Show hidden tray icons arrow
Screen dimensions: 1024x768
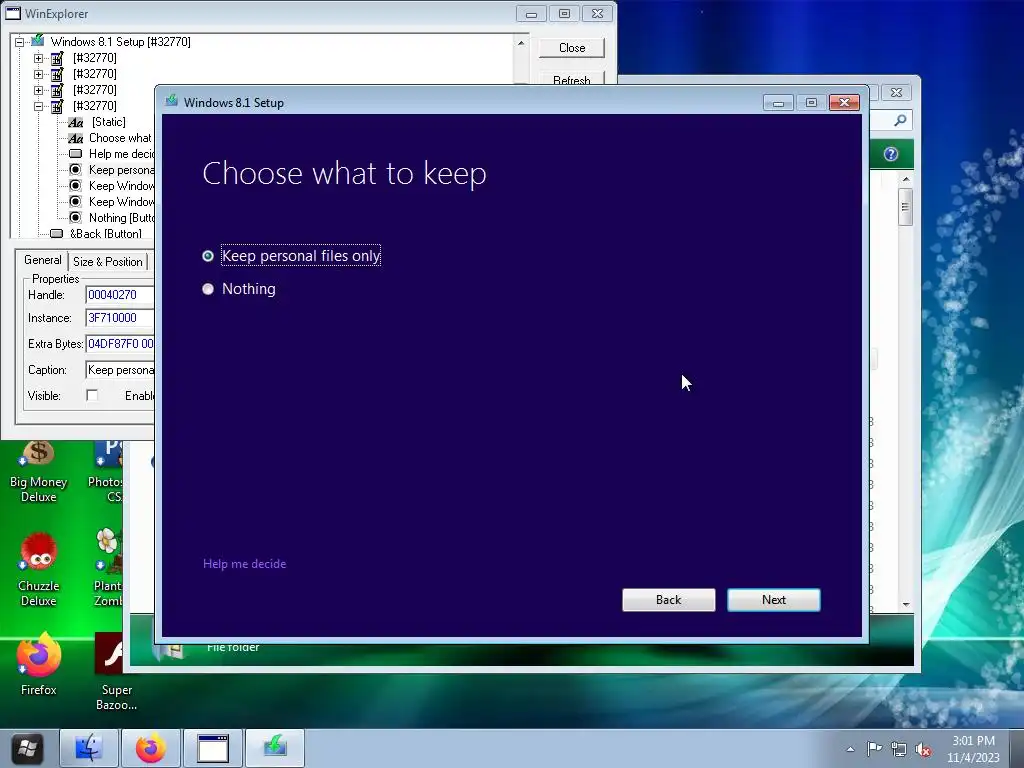click(x=850, y=749)
